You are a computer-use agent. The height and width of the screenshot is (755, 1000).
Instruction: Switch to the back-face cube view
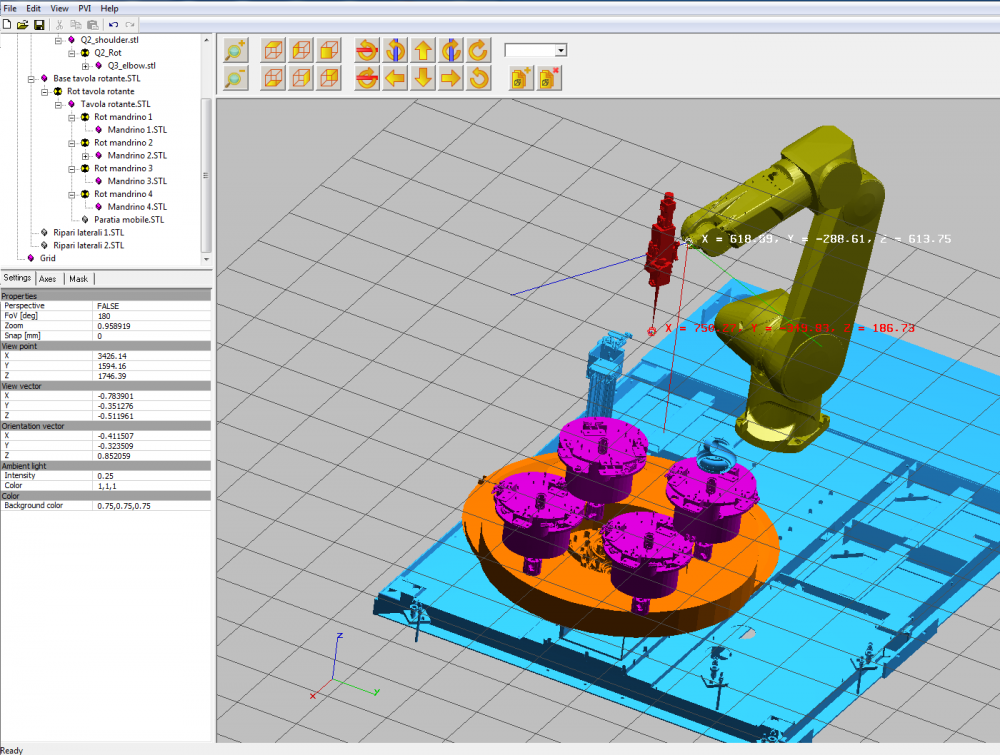(329, 78)
